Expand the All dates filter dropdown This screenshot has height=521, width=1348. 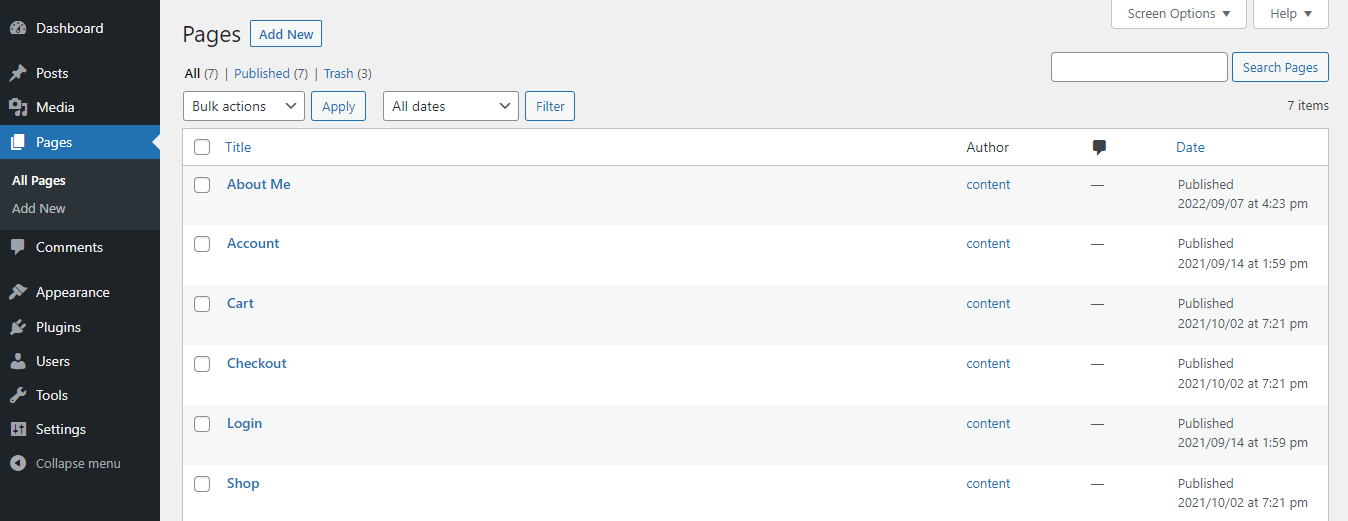pos(450,106)
